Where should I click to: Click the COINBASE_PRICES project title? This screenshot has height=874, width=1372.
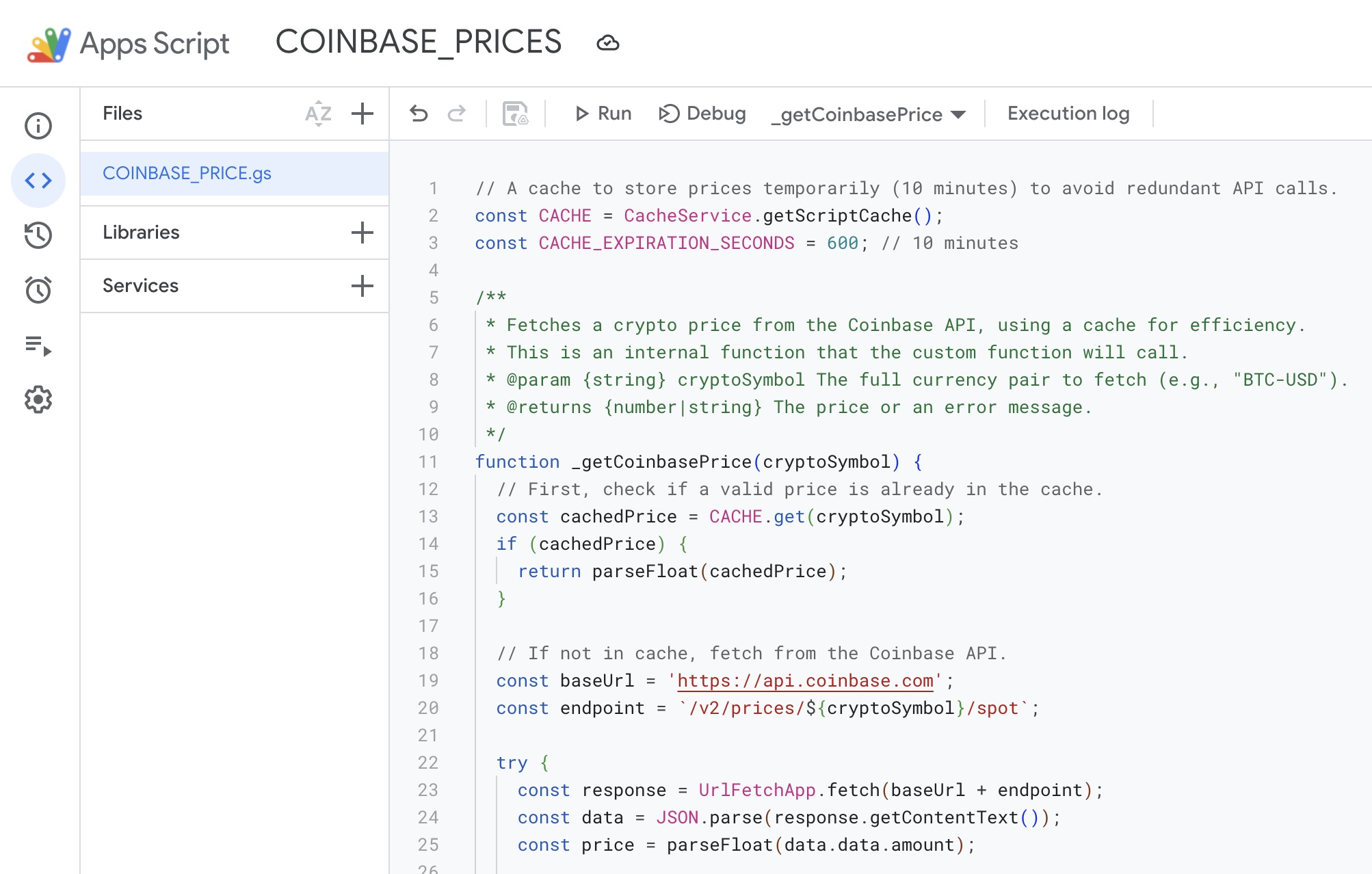tap(419, 42)
